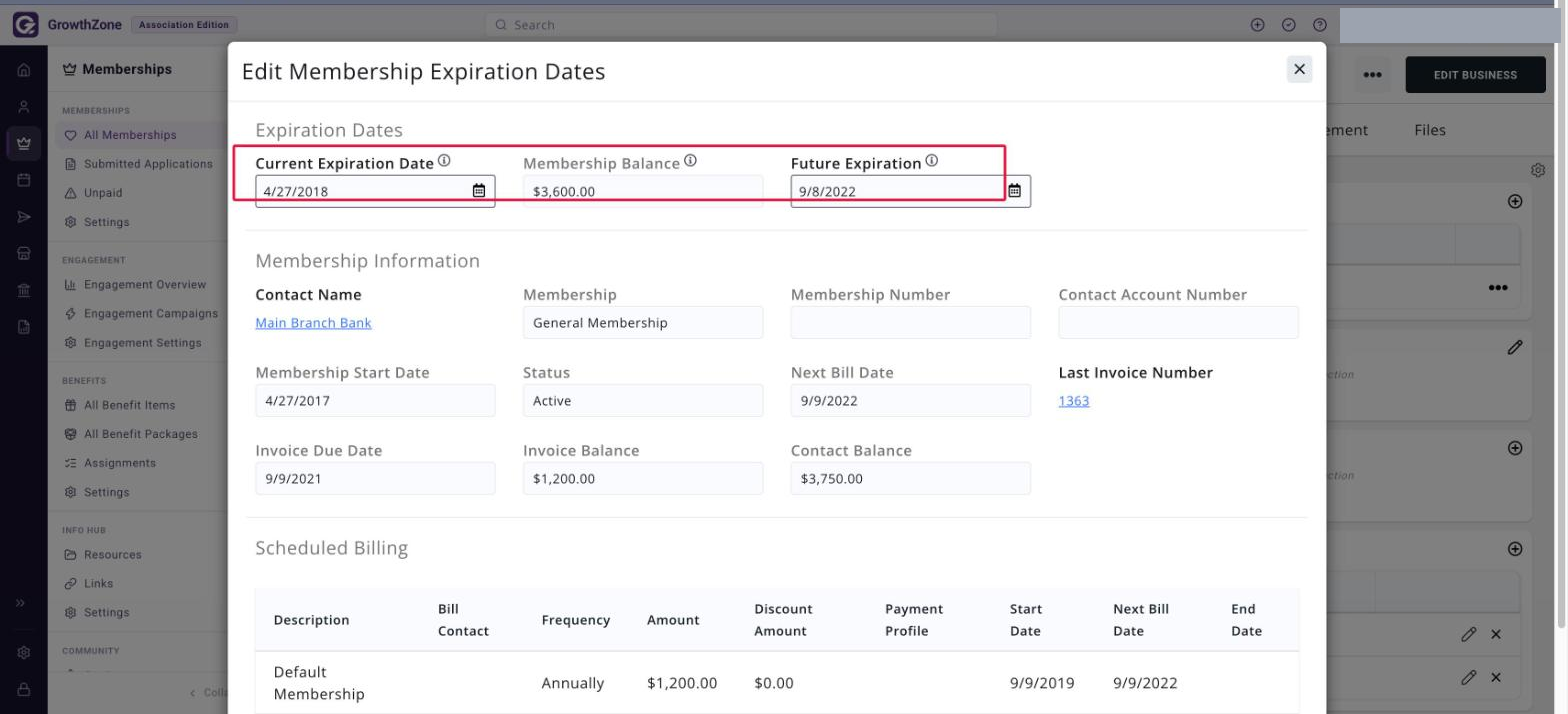This screenshot has width=1568, height=714.
Task: Click the Invoice Balance field $1,200.00
Action: (643, 479)
